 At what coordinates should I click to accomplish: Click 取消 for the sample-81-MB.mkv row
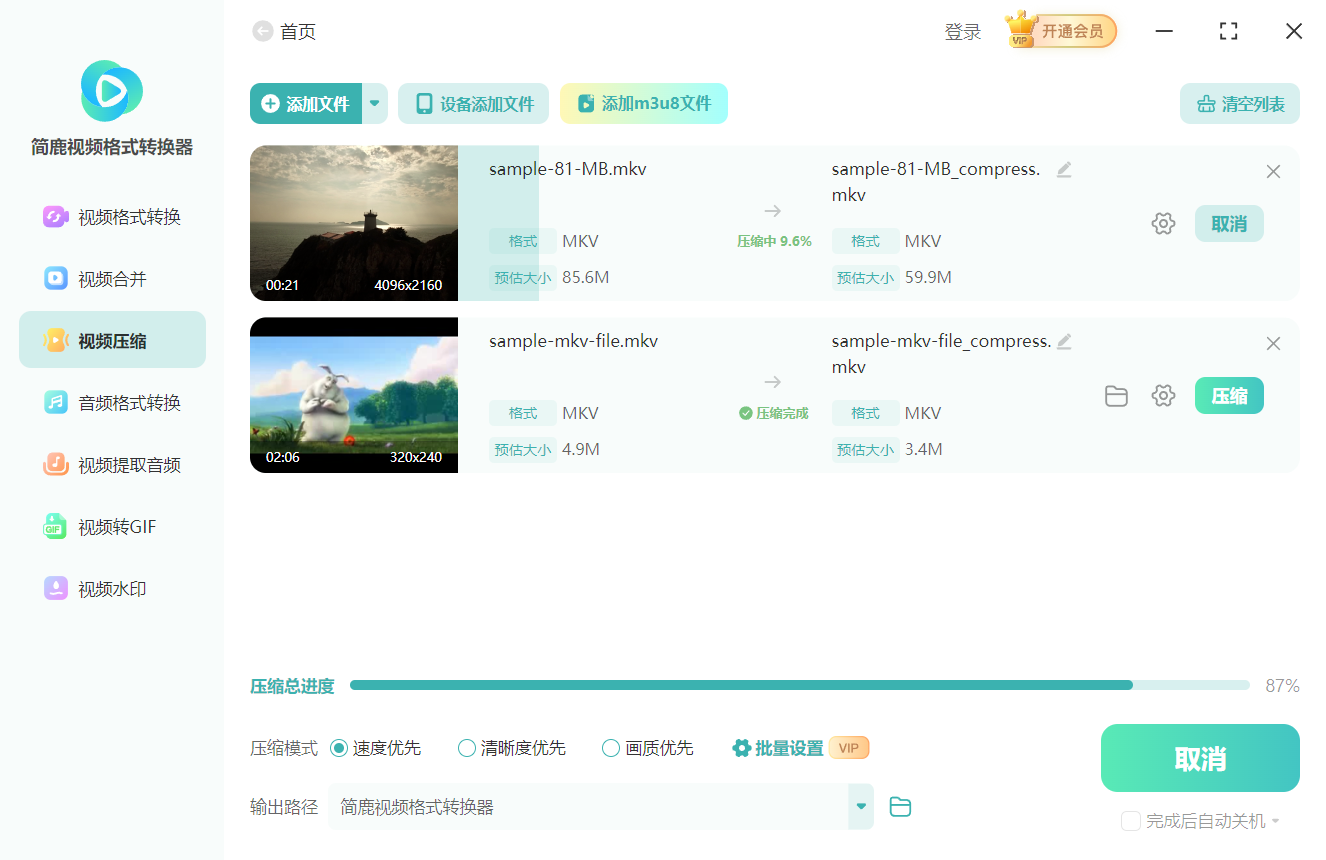[1229, 224]
